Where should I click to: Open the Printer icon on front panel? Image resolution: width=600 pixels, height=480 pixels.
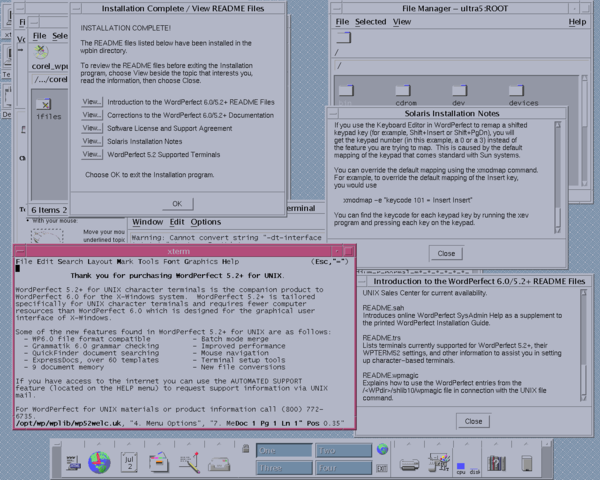click(x=409, y=464)
